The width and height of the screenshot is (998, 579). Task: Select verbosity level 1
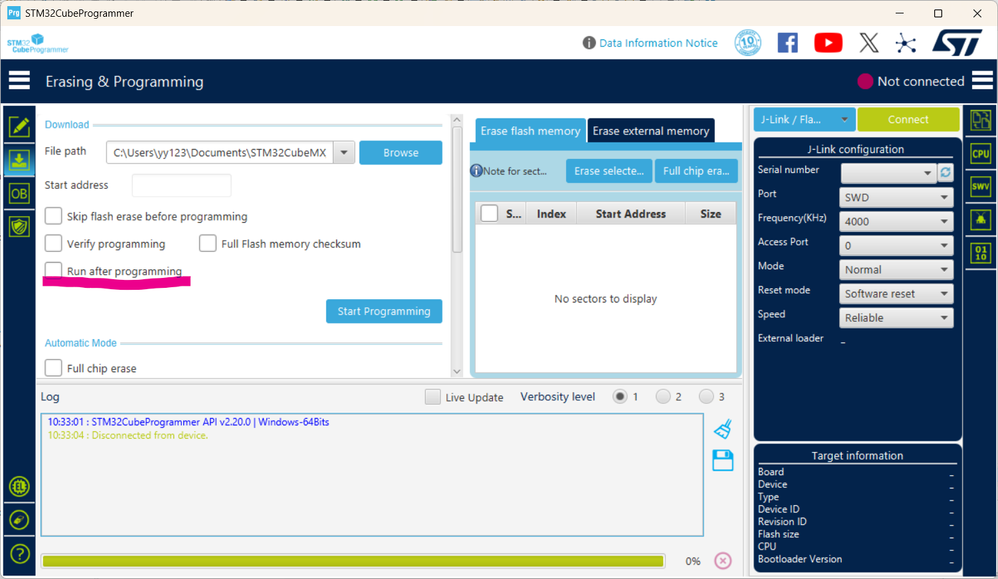pos(620,396)
